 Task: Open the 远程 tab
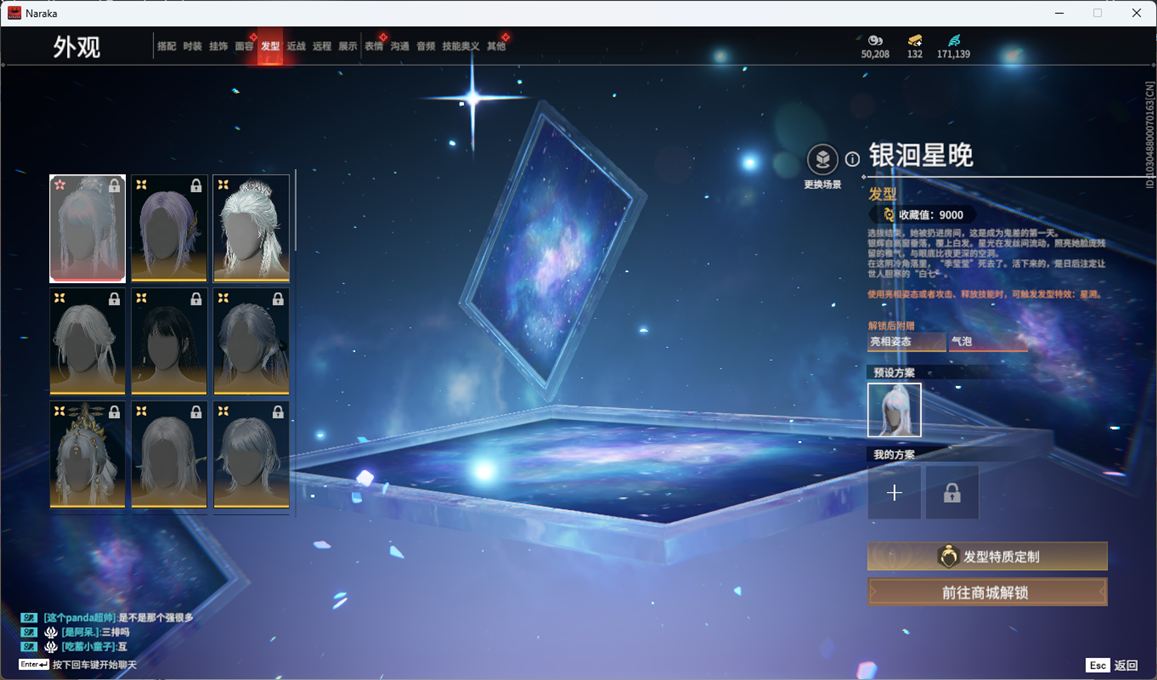tap(322, 46)
